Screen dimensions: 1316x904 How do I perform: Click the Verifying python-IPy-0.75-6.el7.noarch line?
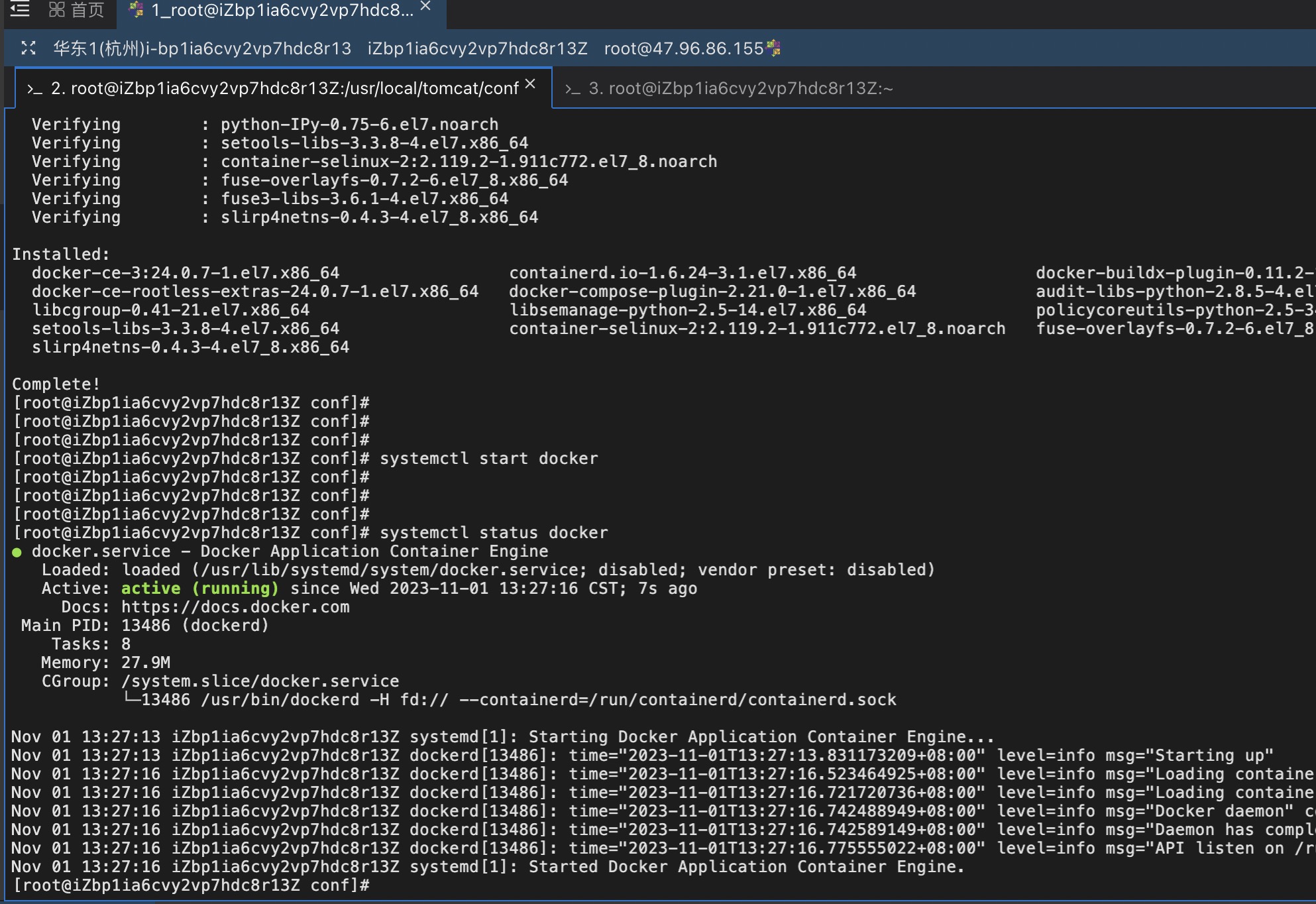(265, 125)
